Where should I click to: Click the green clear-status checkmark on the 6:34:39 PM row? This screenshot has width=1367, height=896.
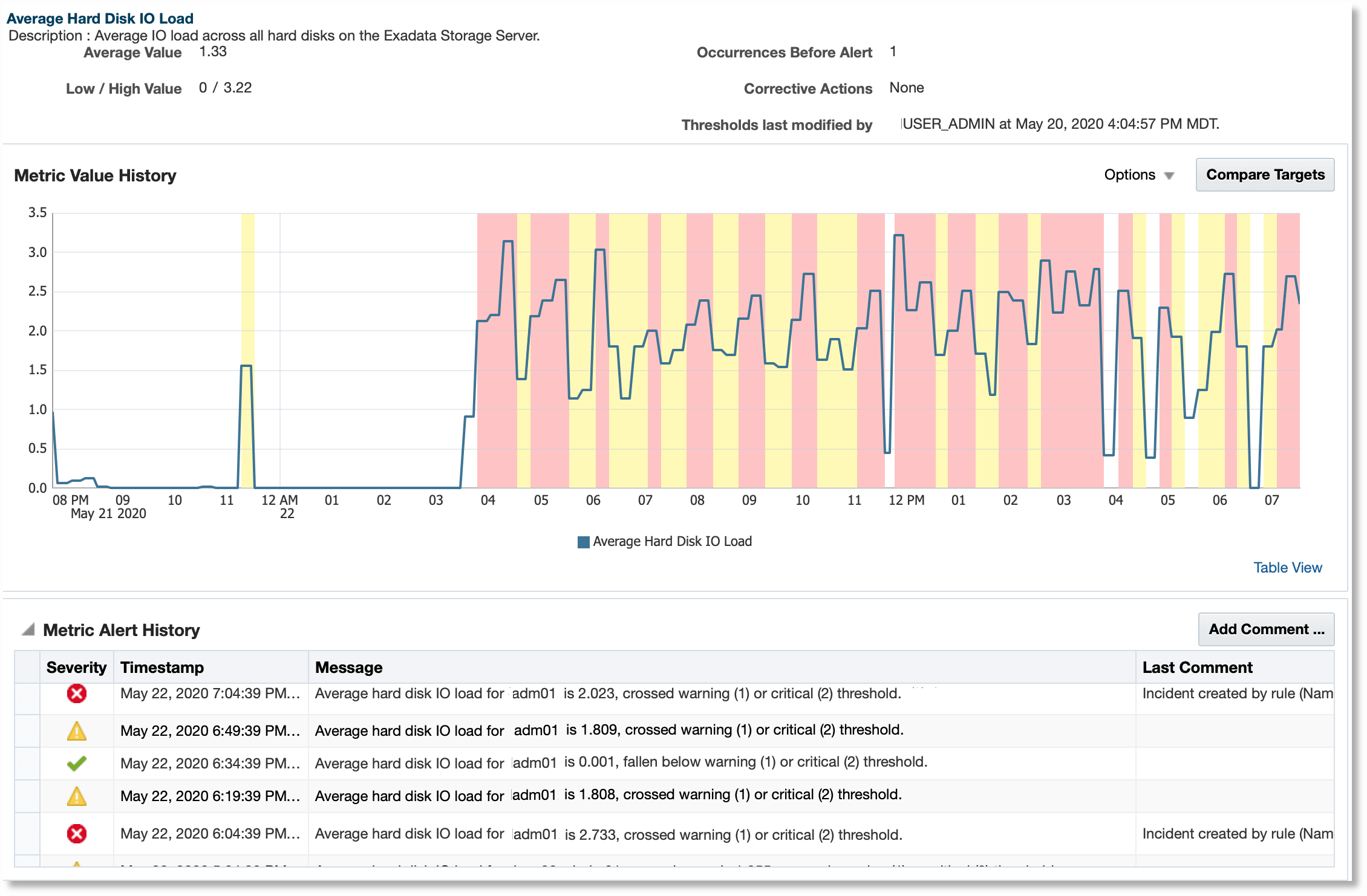point(76,762)
